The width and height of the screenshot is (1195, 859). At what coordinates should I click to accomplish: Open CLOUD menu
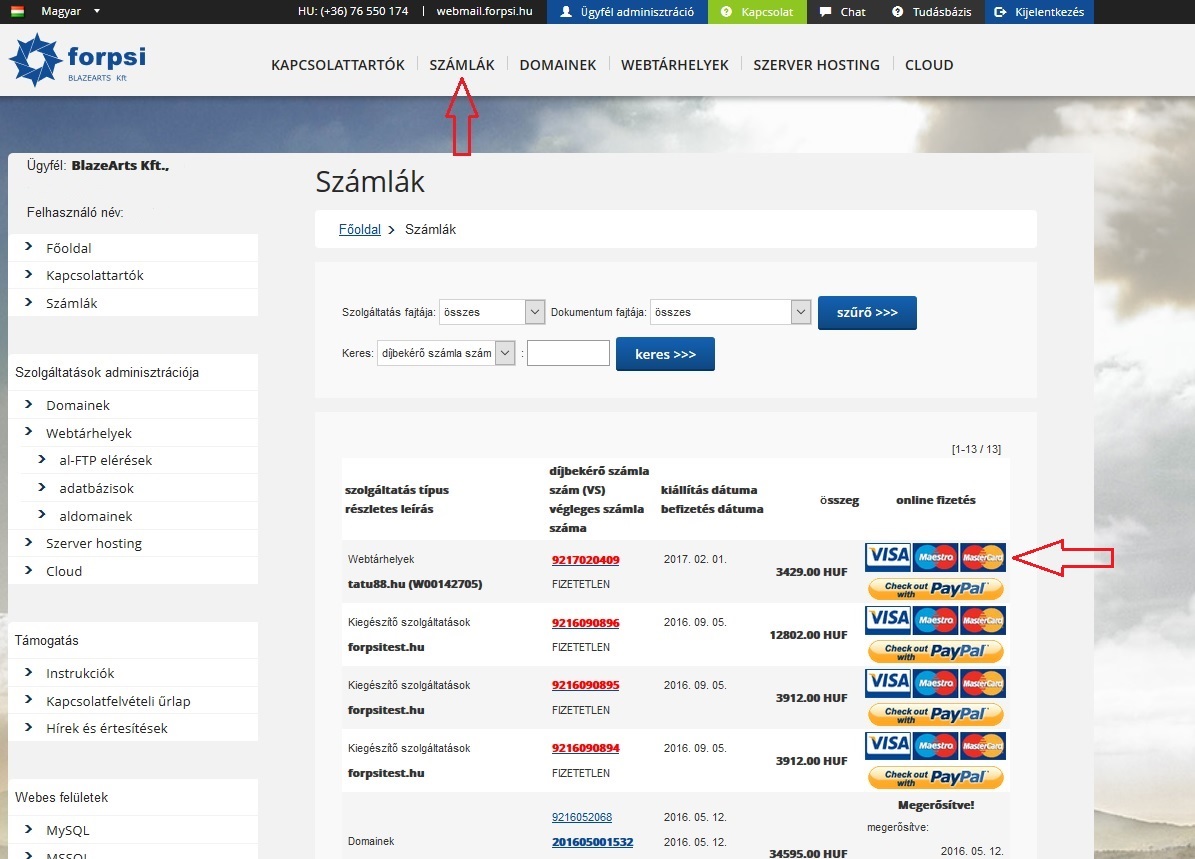pos(929,65)
